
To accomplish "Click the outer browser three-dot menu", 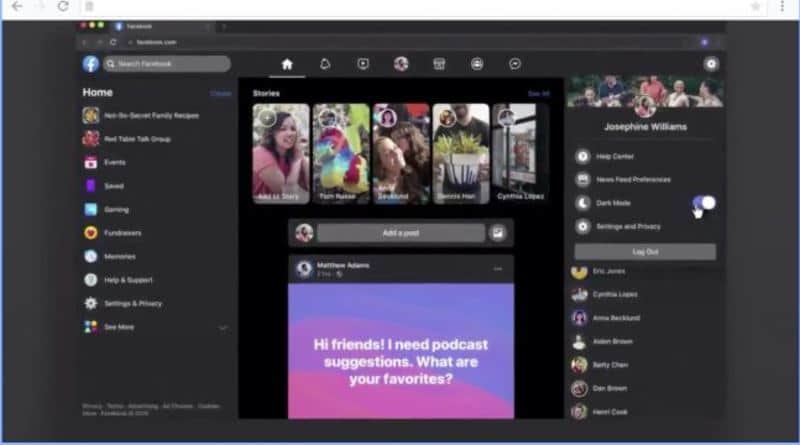I will pos(782,6).
